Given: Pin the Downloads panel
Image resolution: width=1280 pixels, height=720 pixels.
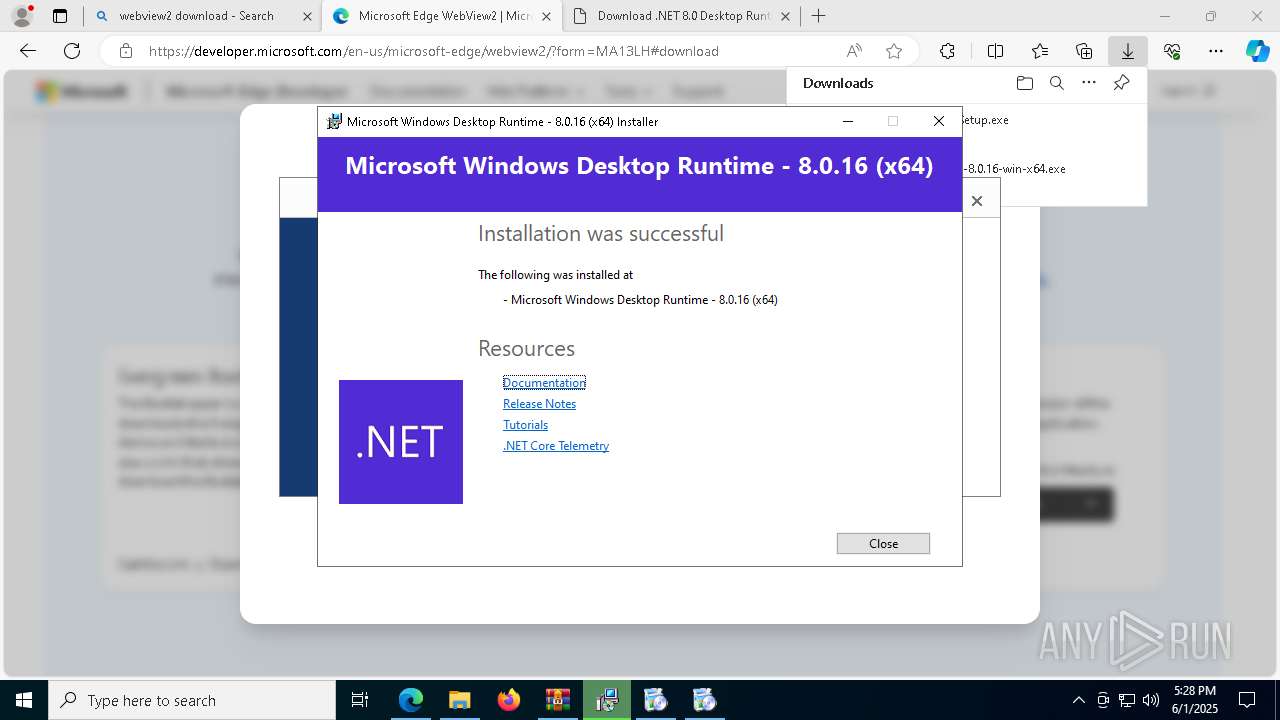Looking at the screenshot, I should (1121, 83).
